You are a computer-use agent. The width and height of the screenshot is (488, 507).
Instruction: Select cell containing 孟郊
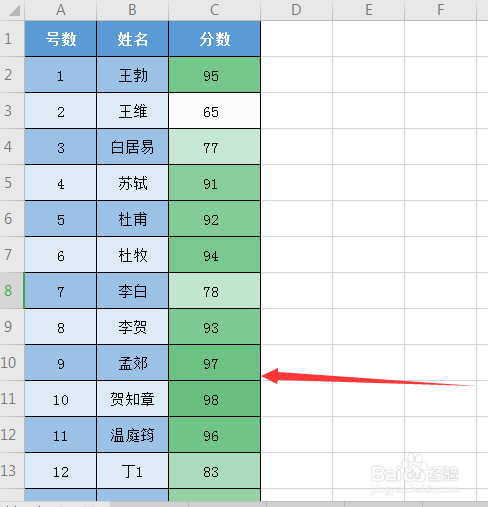133,363
